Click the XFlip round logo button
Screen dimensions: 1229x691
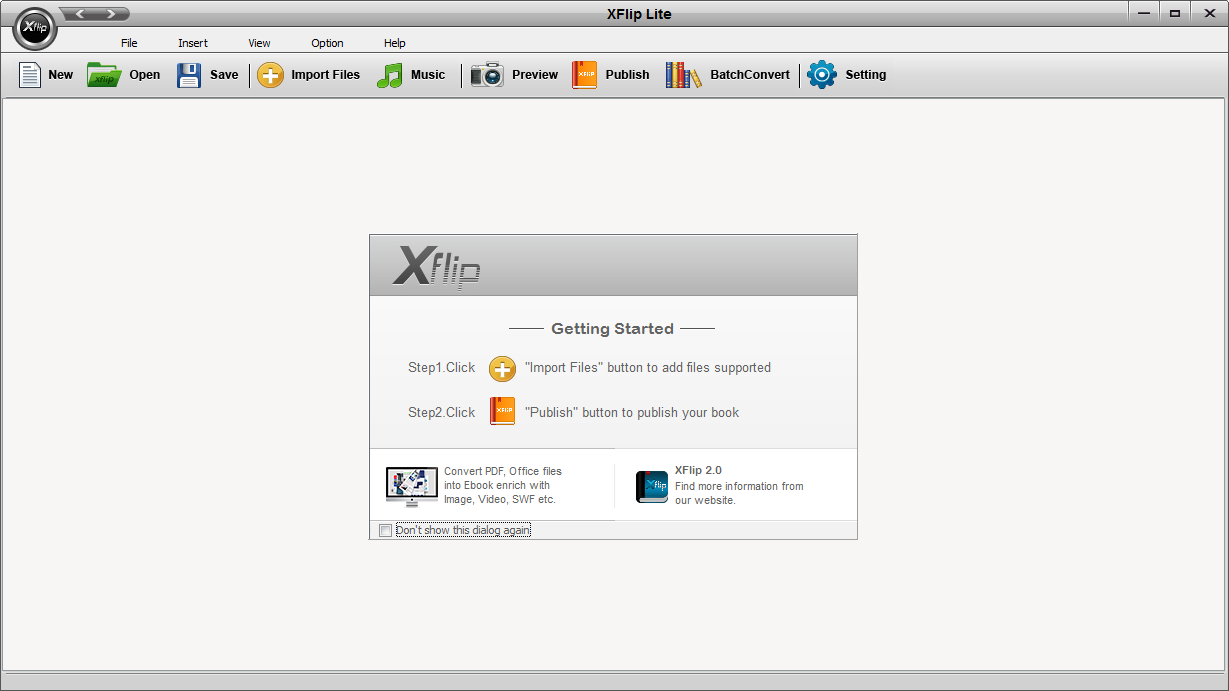[x=35, y=29]
